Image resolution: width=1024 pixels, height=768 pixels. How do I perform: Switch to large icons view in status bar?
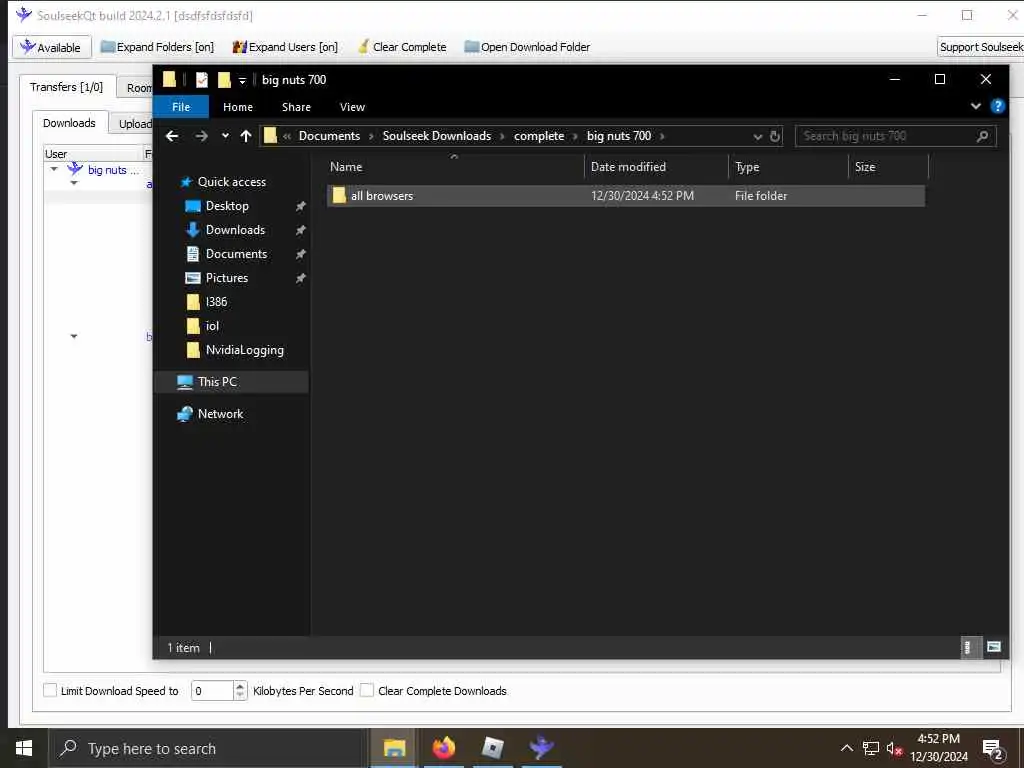tap(993, 647)
